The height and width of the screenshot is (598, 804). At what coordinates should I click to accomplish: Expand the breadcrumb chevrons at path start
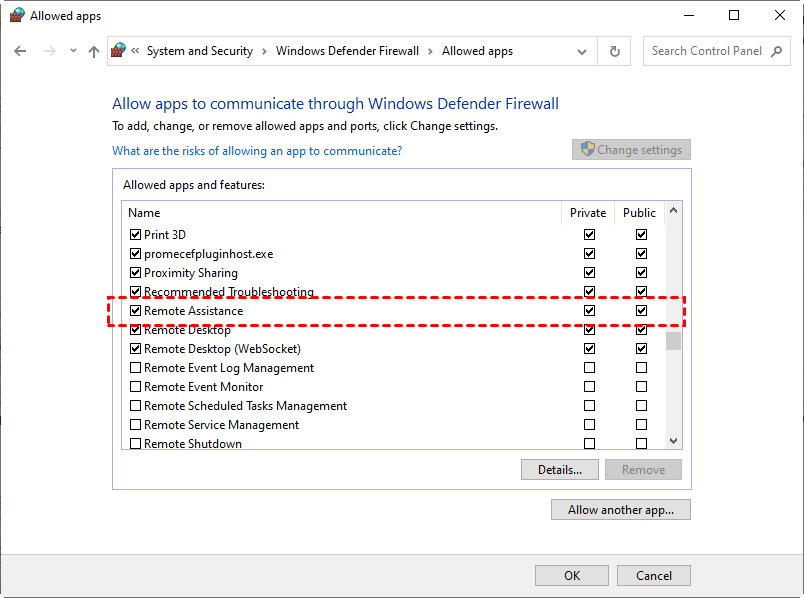[135, 51]
